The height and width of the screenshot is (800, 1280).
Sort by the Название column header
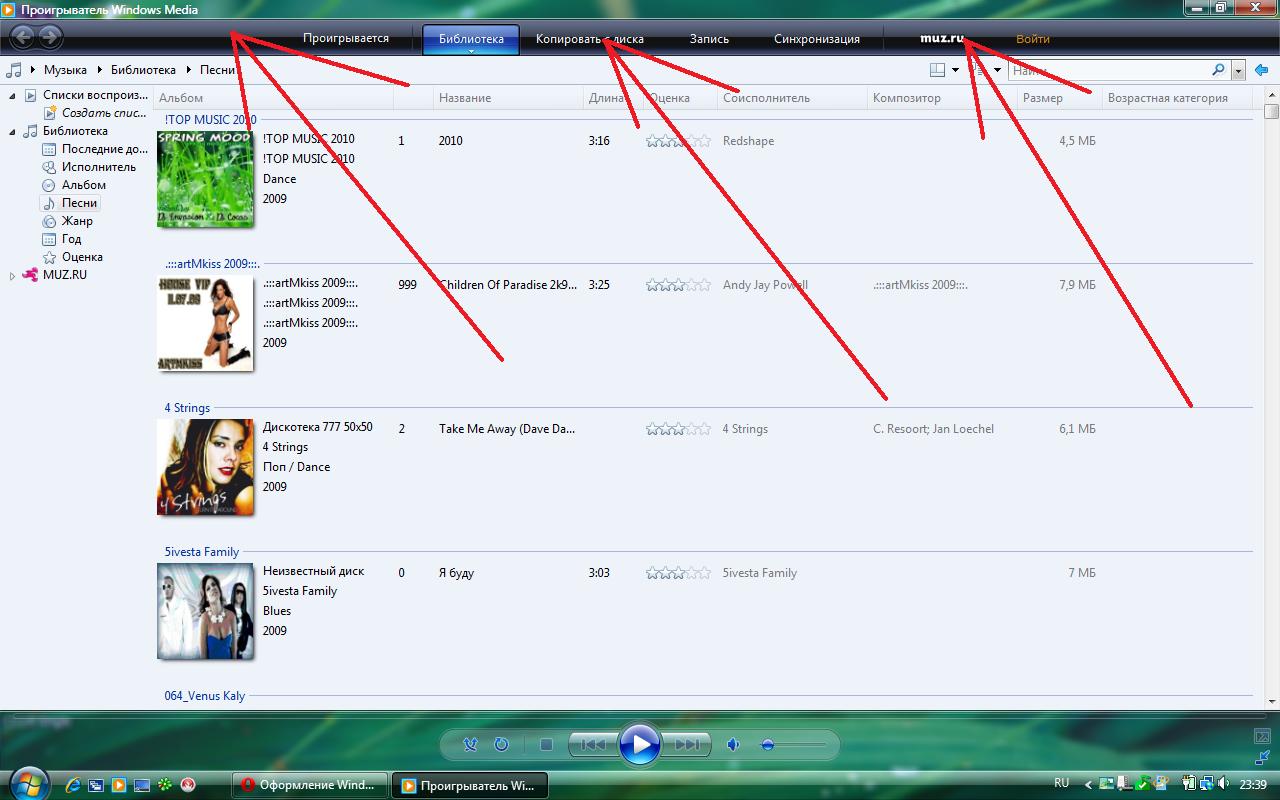(509, 98)
